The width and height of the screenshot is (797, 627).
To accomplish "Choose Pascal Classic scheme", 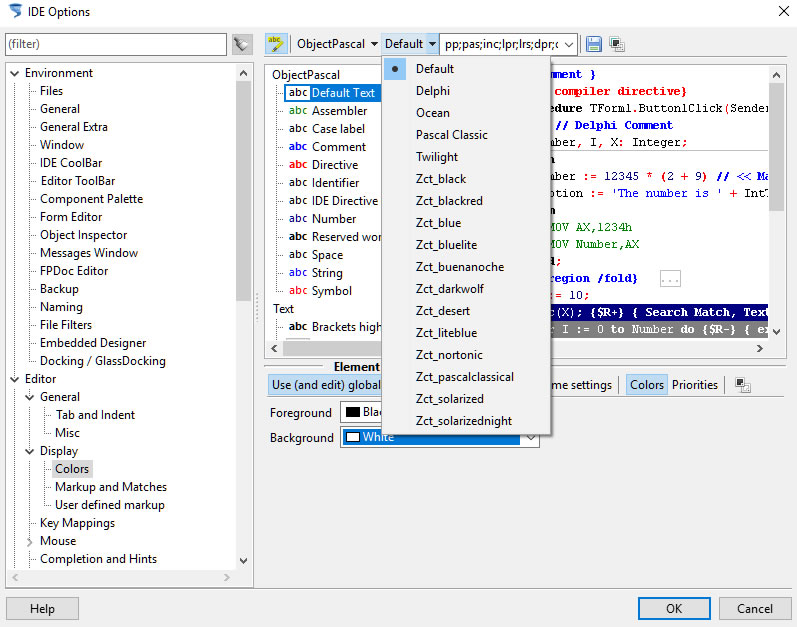I will coord(451,135).
